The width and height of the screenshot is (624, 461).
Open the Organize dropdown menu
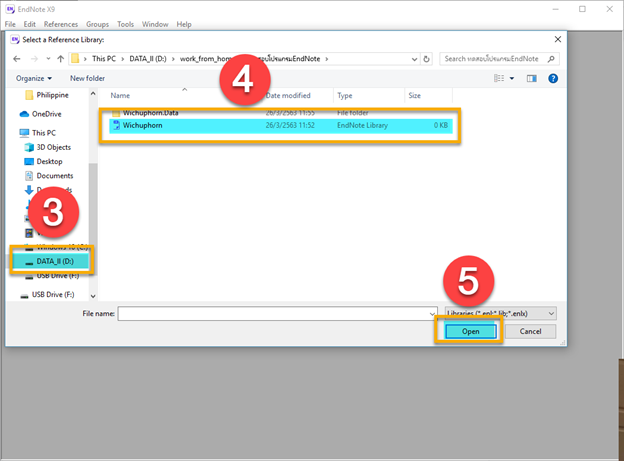pyautogui.click(x=35, y=78)
